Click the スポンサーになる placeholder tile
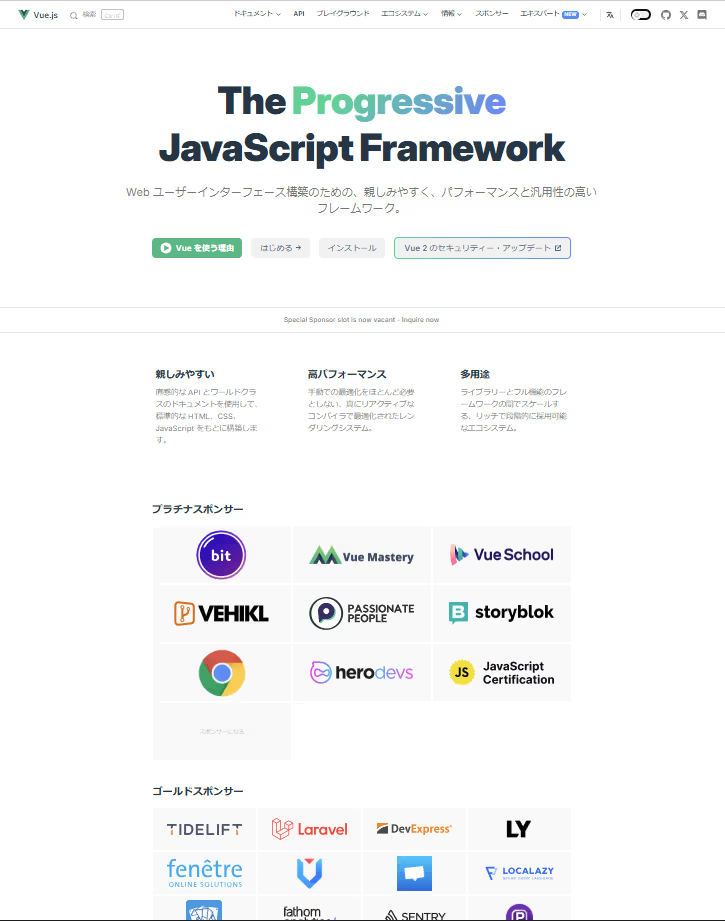This screenshot has width=725, height=921. 221,731
